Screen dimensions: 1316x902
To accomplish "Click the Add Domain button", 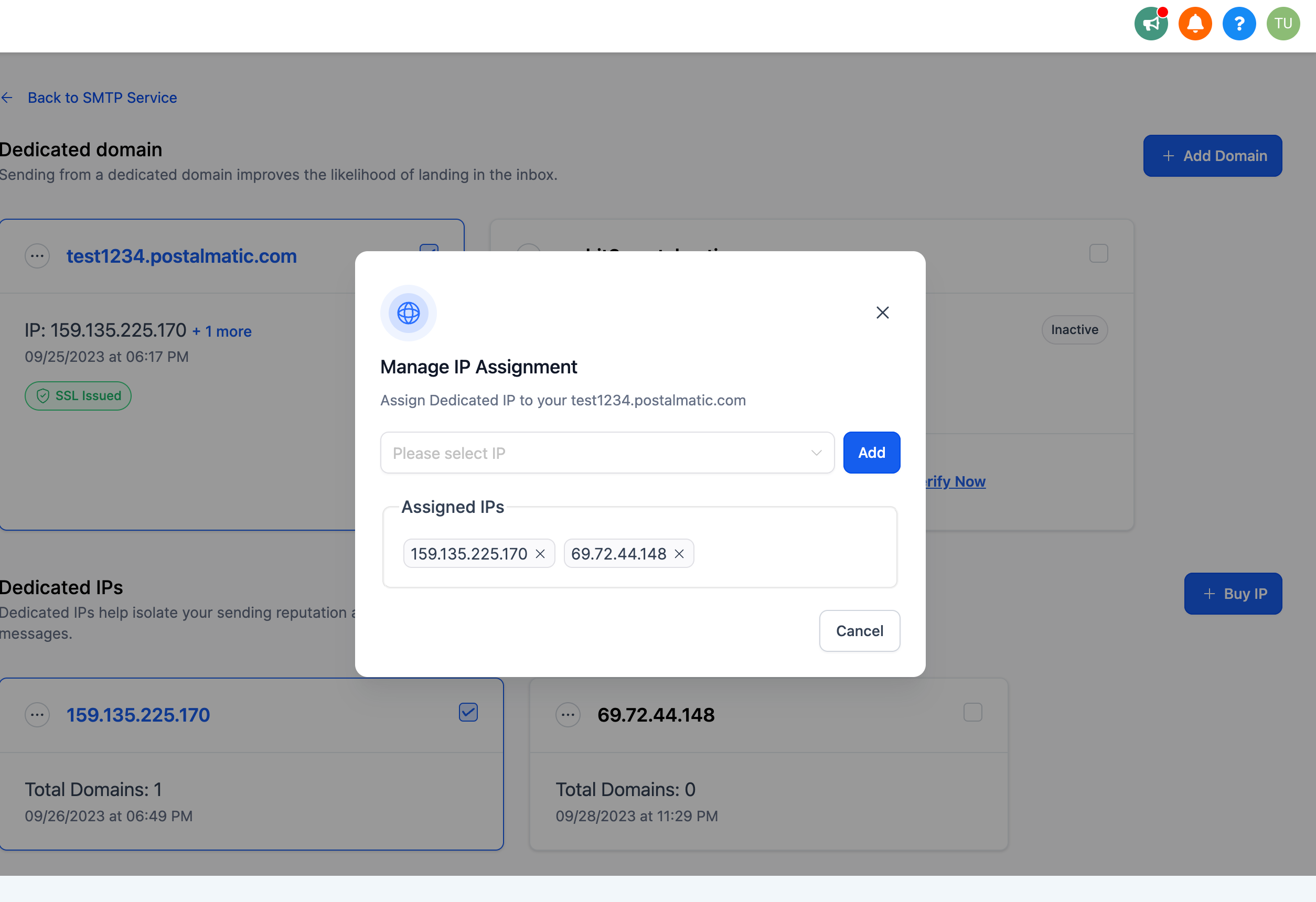I will coord(1212,156).
